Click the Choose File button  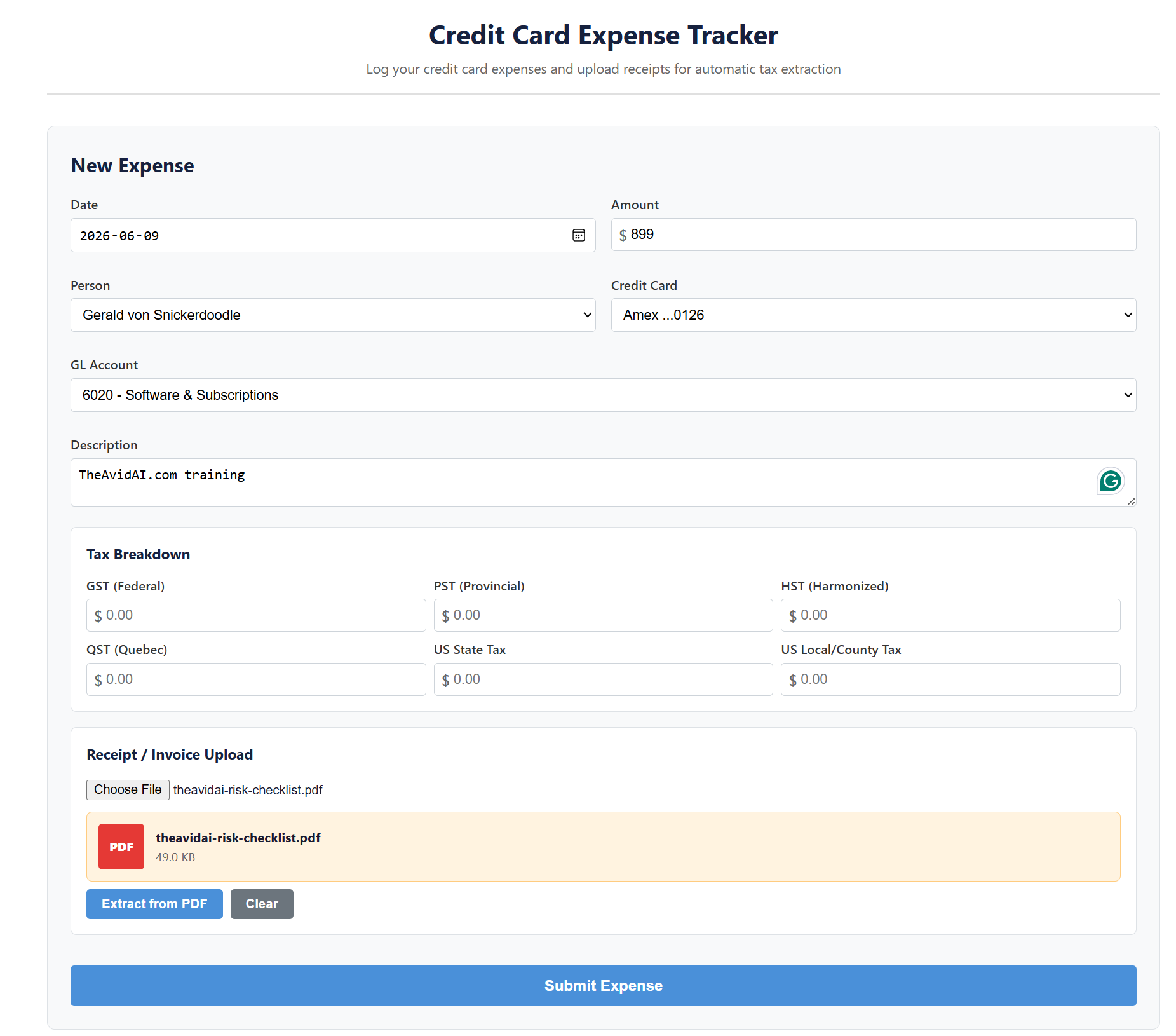click(128, 789)
